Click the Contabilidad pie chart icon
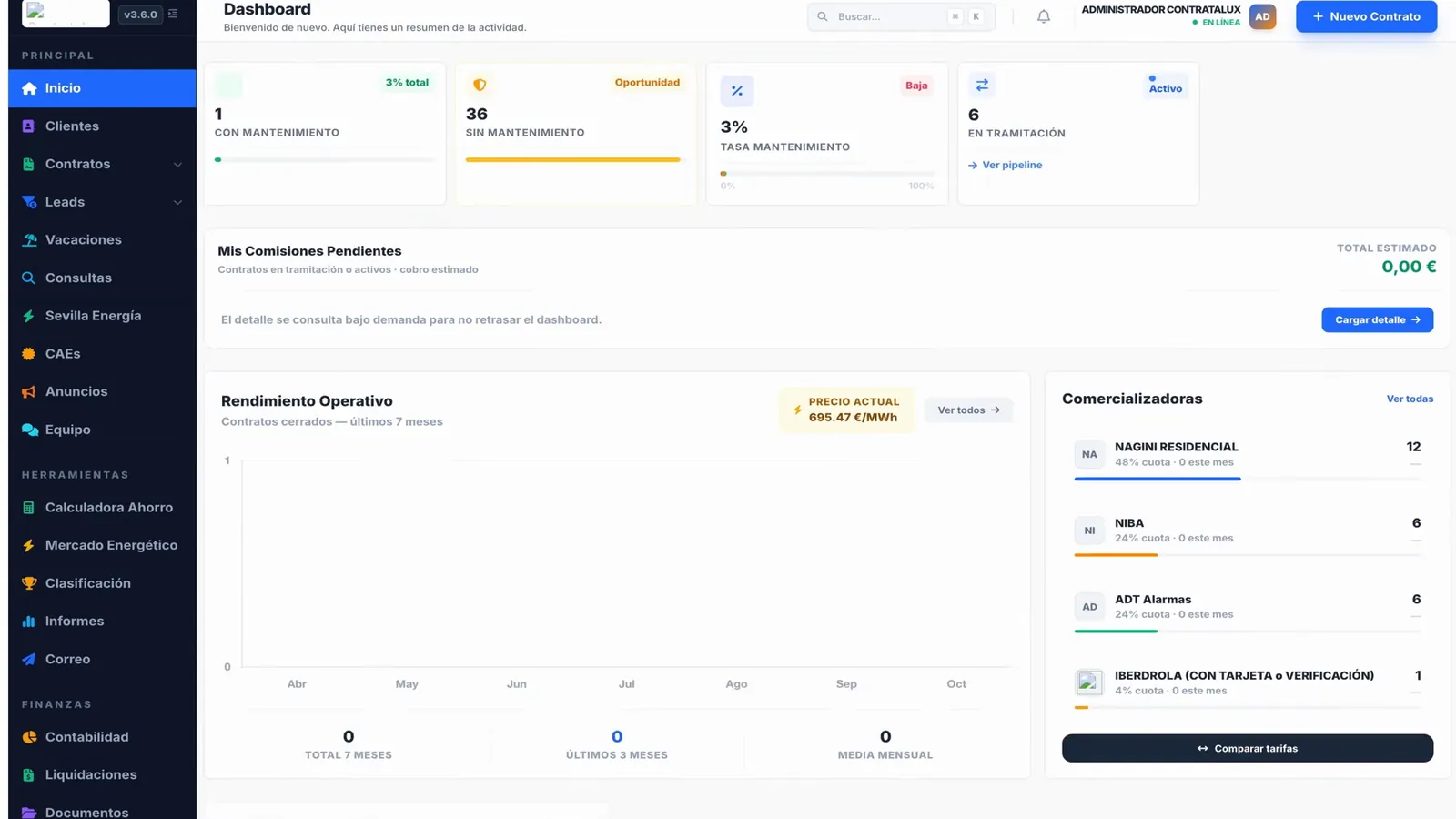The height and width of the screenshot is (819, 1456). tap(29, 737)
